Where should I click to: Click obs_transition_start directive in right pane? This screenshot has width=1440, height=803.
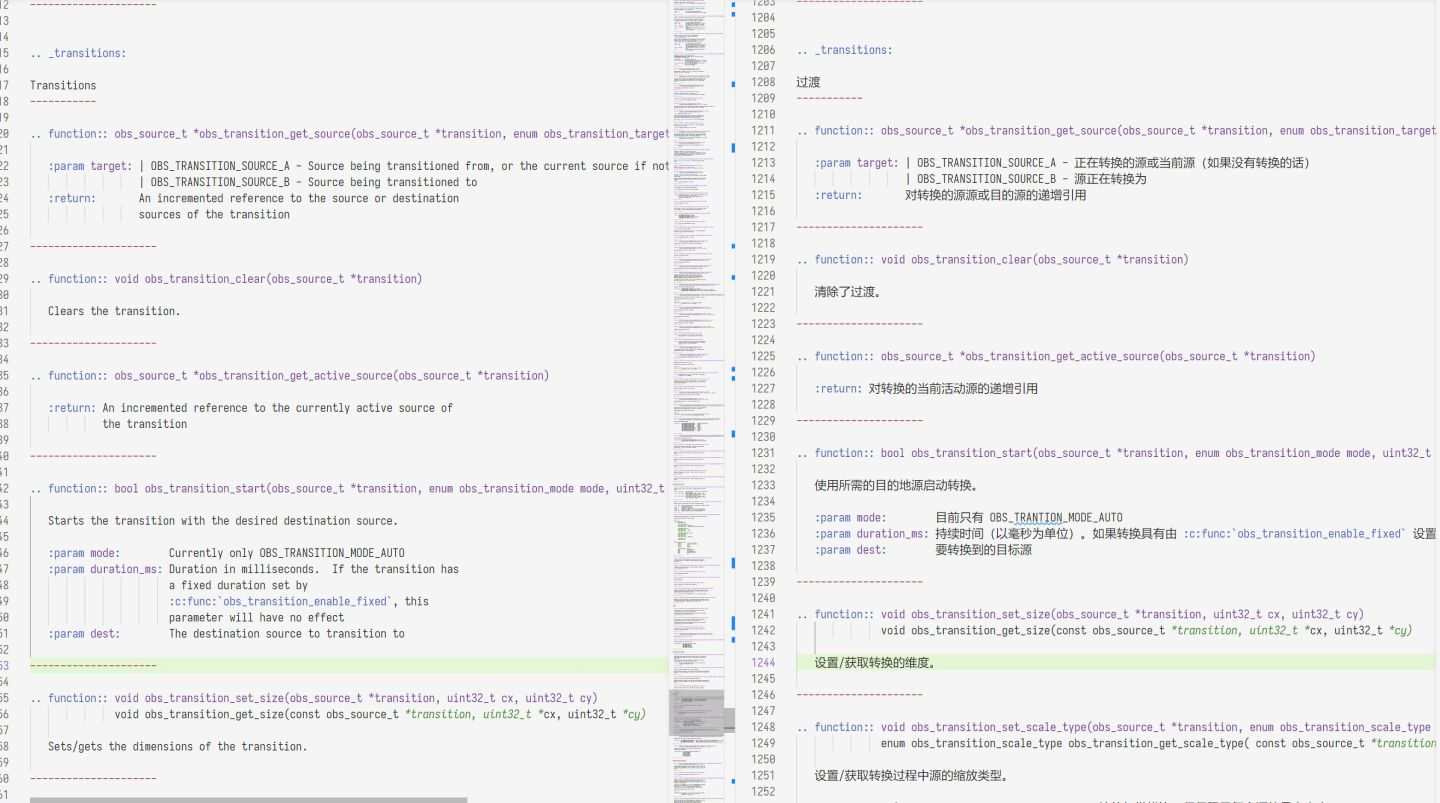coord(971,453)
